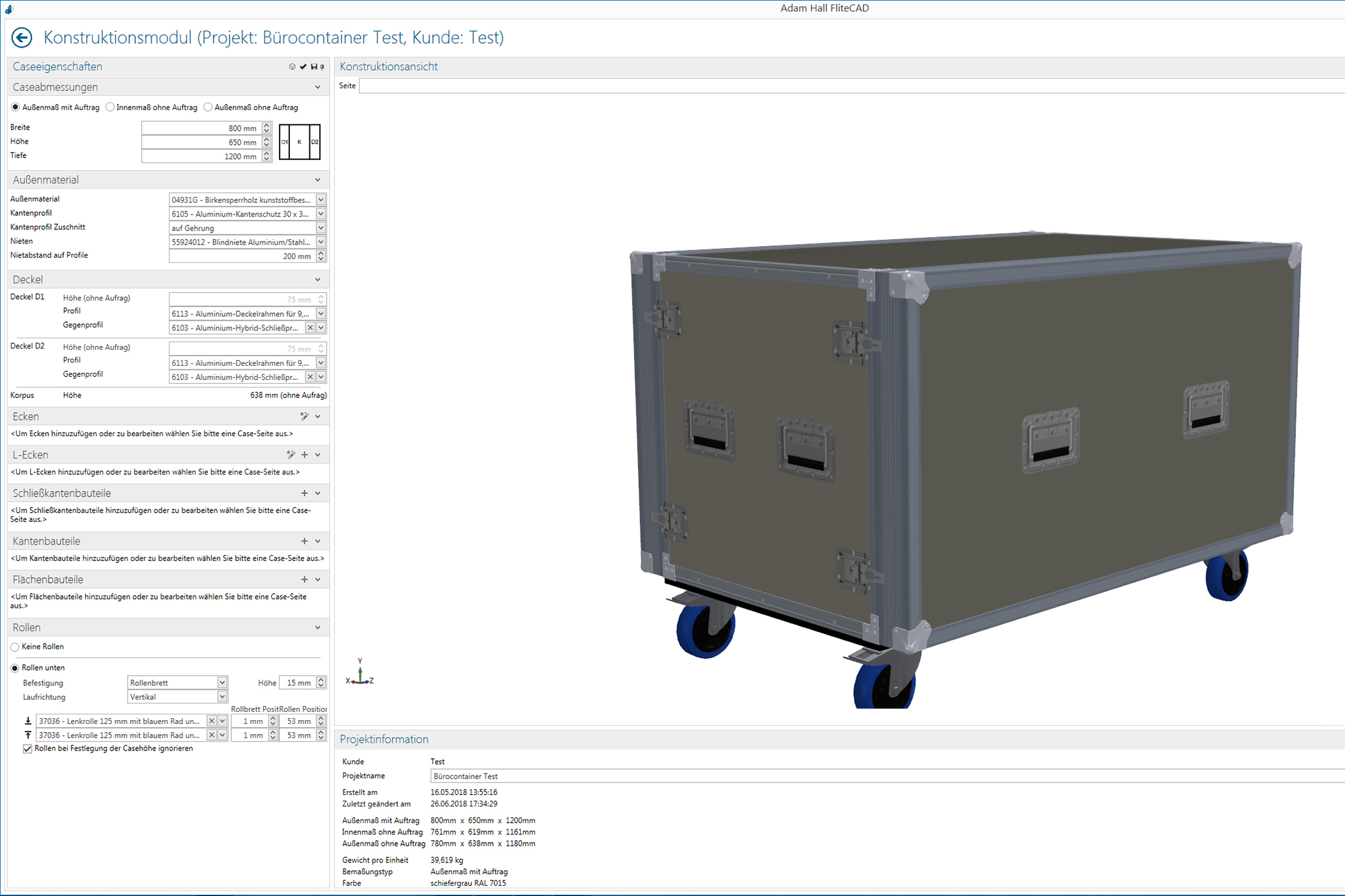Open the Kantenprofil Zuschnitt dropdown
Viewport: 1345px width, 896px height.
[x=321, y=228]
